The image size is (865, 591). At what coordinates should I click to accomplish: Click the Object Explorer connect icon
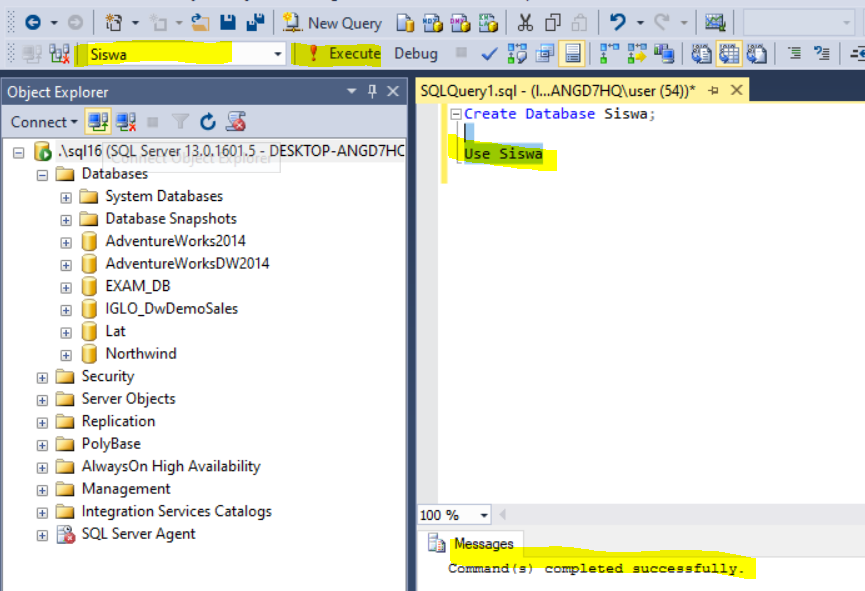[98, 121]
